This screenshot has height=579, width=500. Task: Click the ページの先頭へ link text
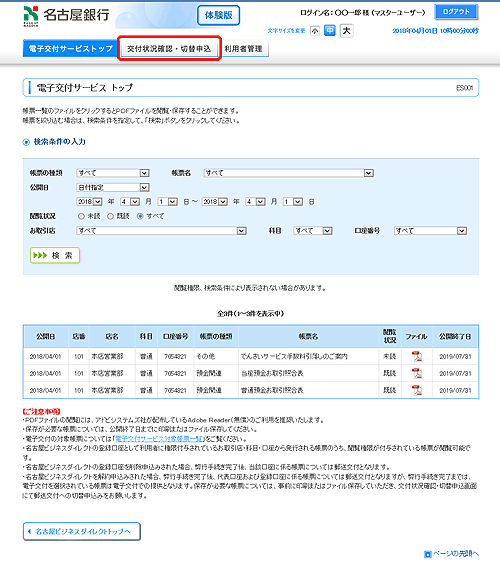tap(456, 554)
